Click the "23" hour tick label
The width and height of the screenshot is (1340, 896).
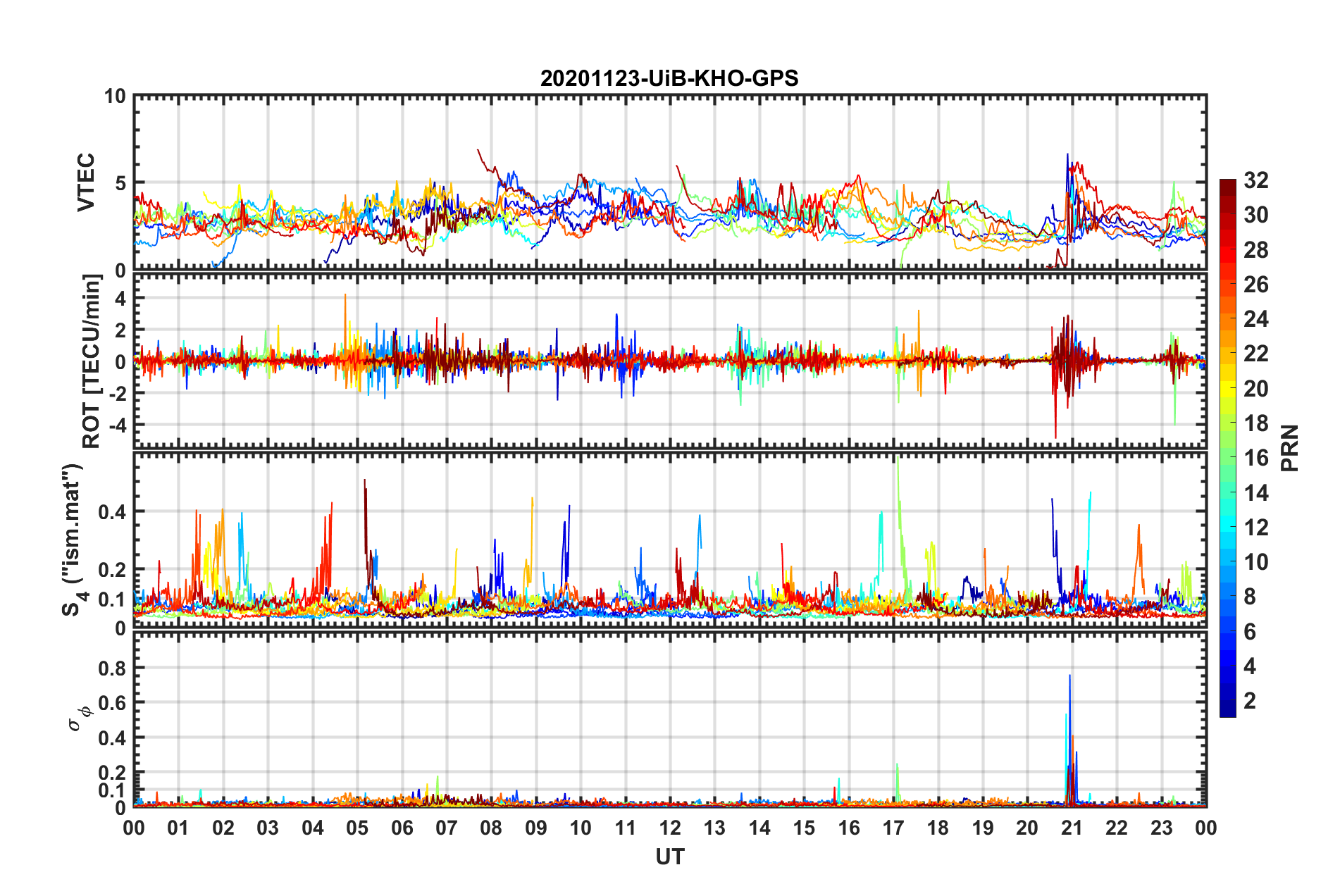pyautogui.click(x=1161, y=828)
